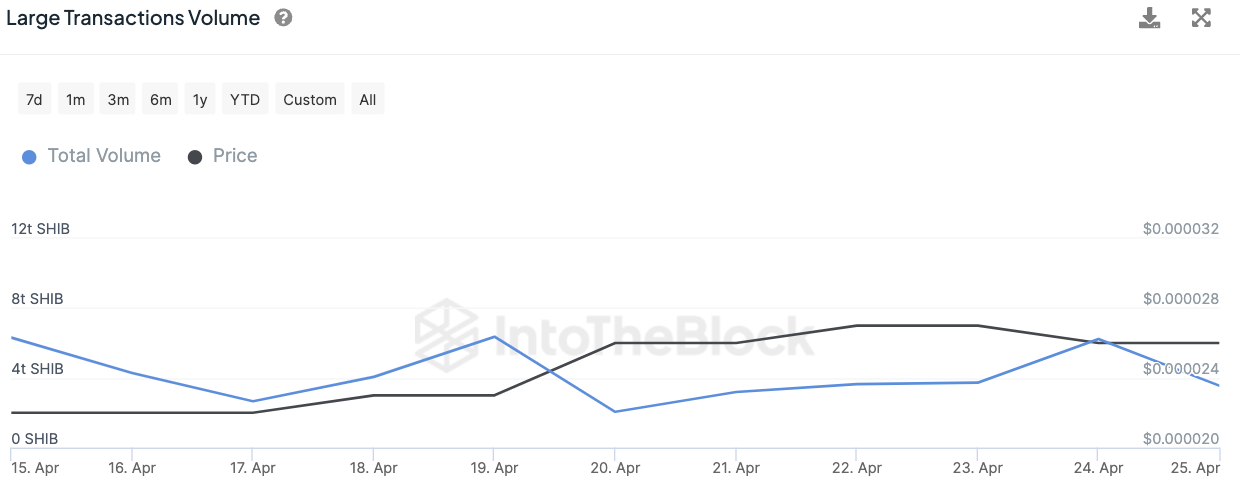Screen dimensions: 1240x492
Task: Toggle Price series in legend
Action: point(235,156)
